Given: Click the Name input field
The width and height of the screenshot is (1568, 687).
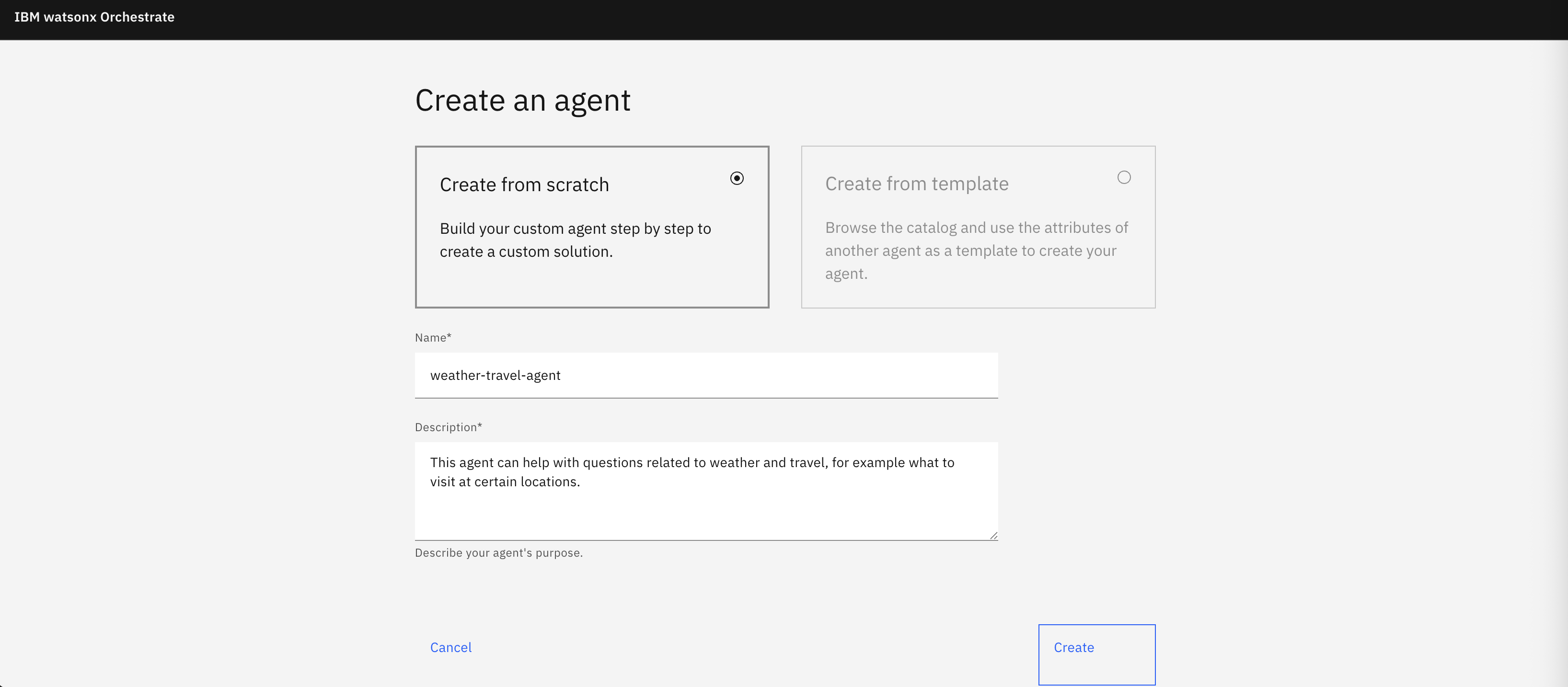Looking at the screenshot, I should click(706, 376).
